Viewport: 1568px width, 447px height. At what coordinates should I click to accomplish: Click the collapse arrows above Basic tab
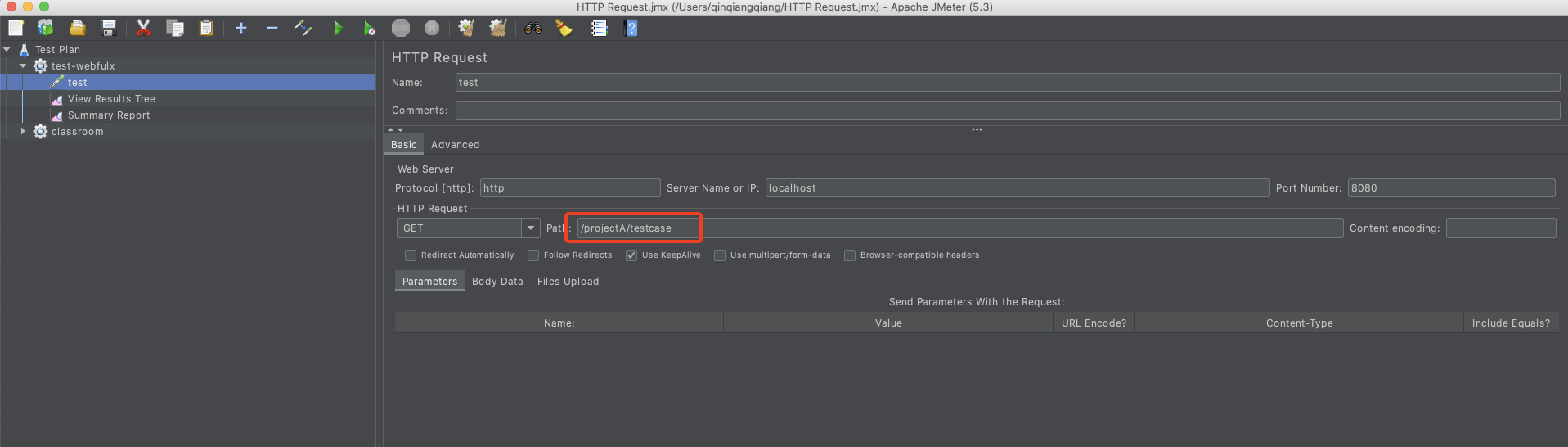click(396, 129)
